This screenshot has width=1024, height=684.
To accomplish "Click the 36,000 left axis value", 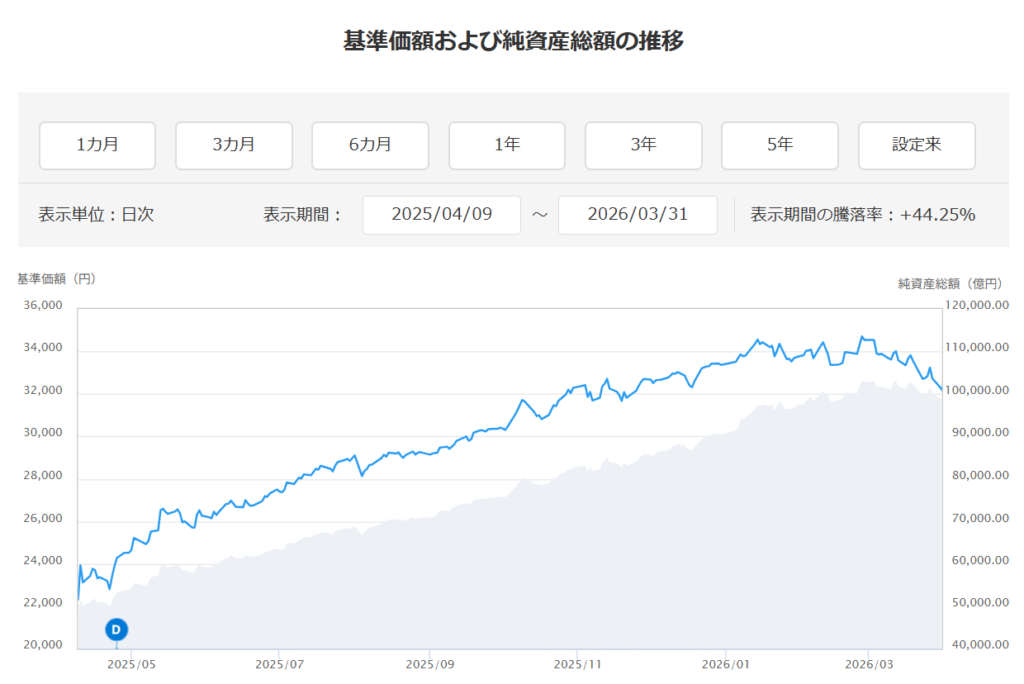I will coord(43,307).
